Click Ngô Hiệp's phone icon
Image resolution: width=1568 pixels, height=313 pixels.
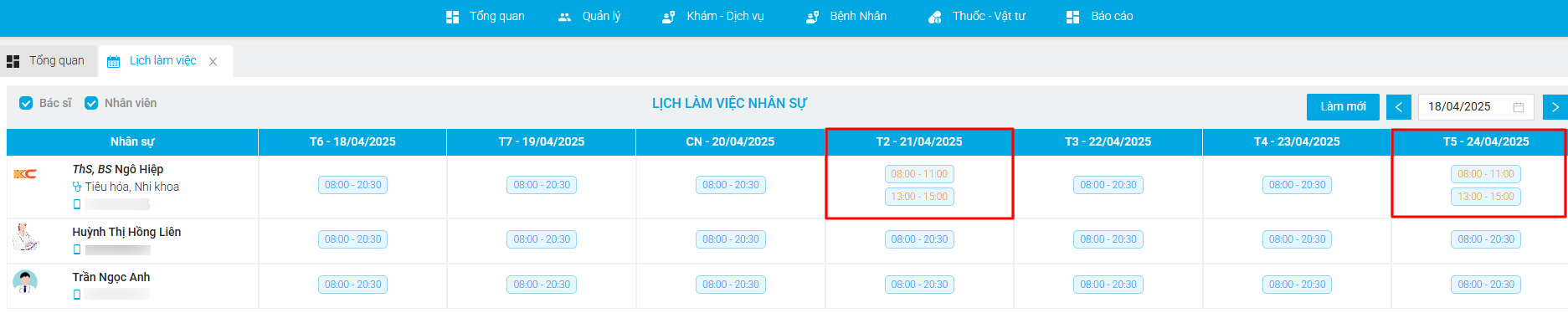pos(77,204)
